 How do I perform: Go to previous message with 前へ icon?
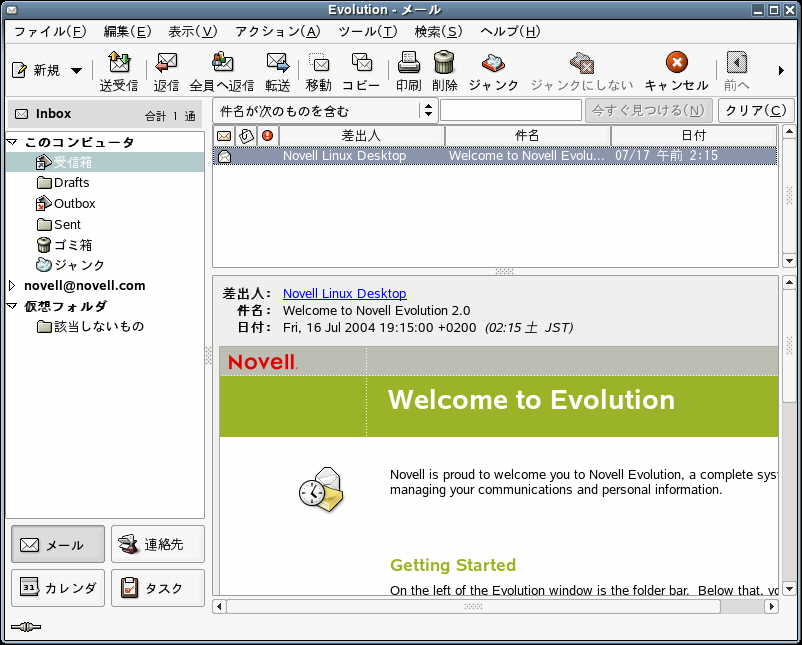[737, 63]
